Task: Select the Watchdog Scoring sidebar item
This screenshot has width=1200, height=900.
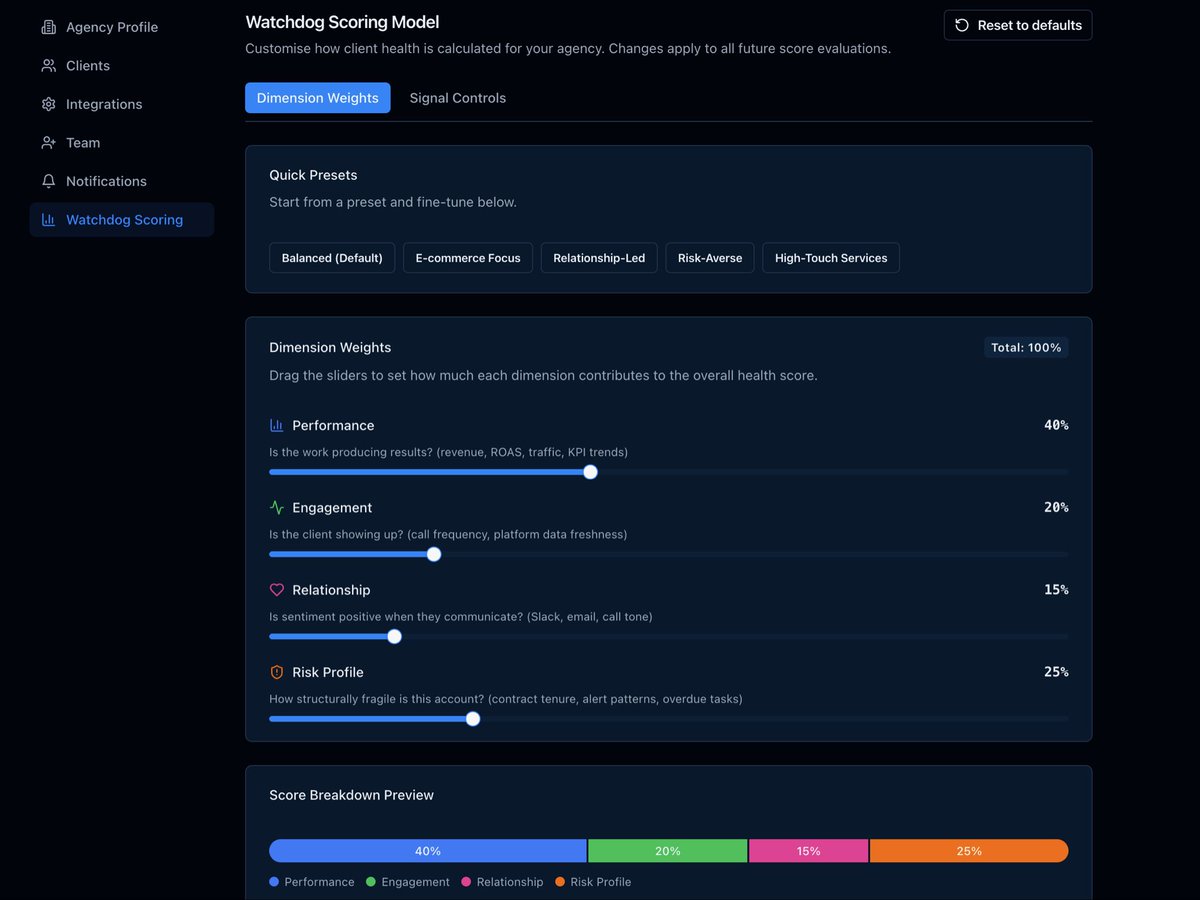Action: (122, 220)
